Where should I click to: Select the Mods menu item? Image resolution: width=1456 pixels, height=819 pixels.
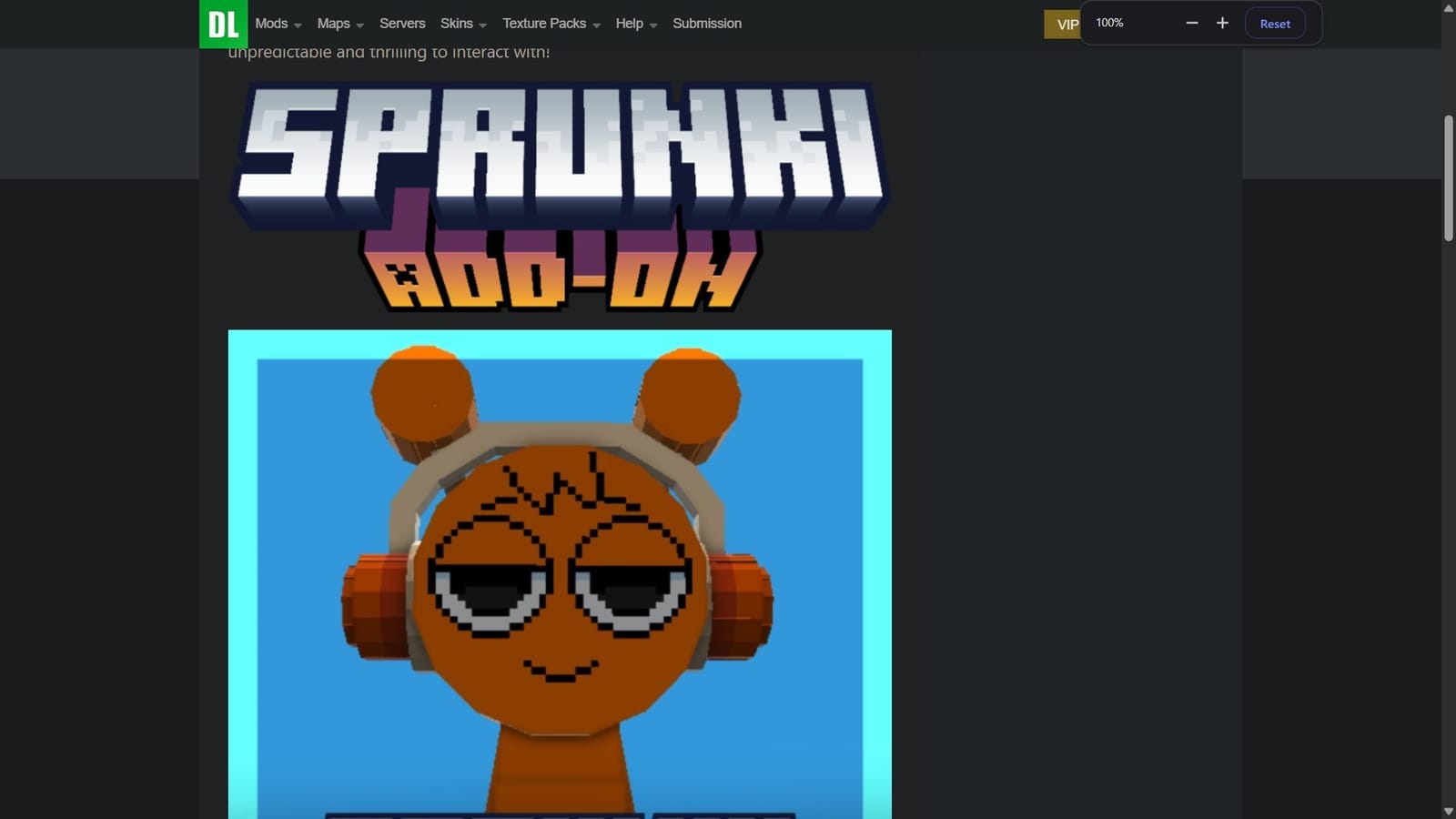[271, 23]
